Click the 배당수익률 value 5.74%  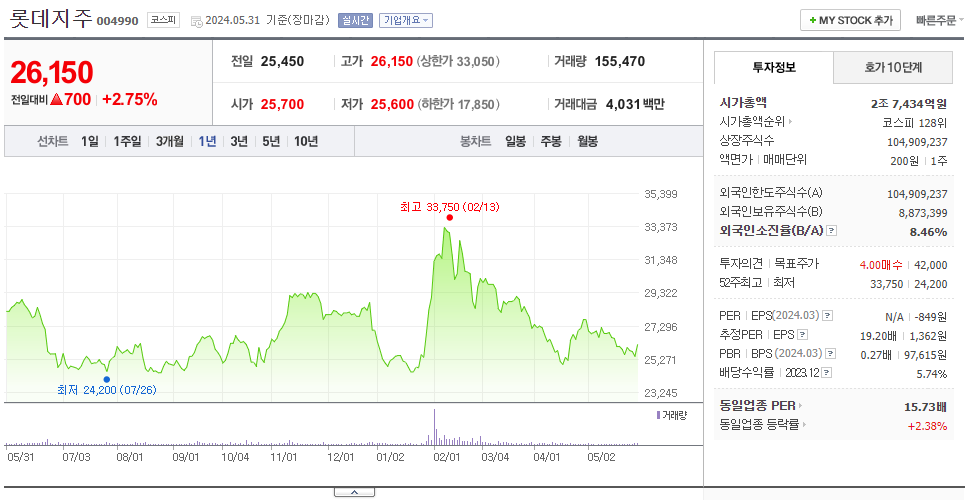point(932,373)
